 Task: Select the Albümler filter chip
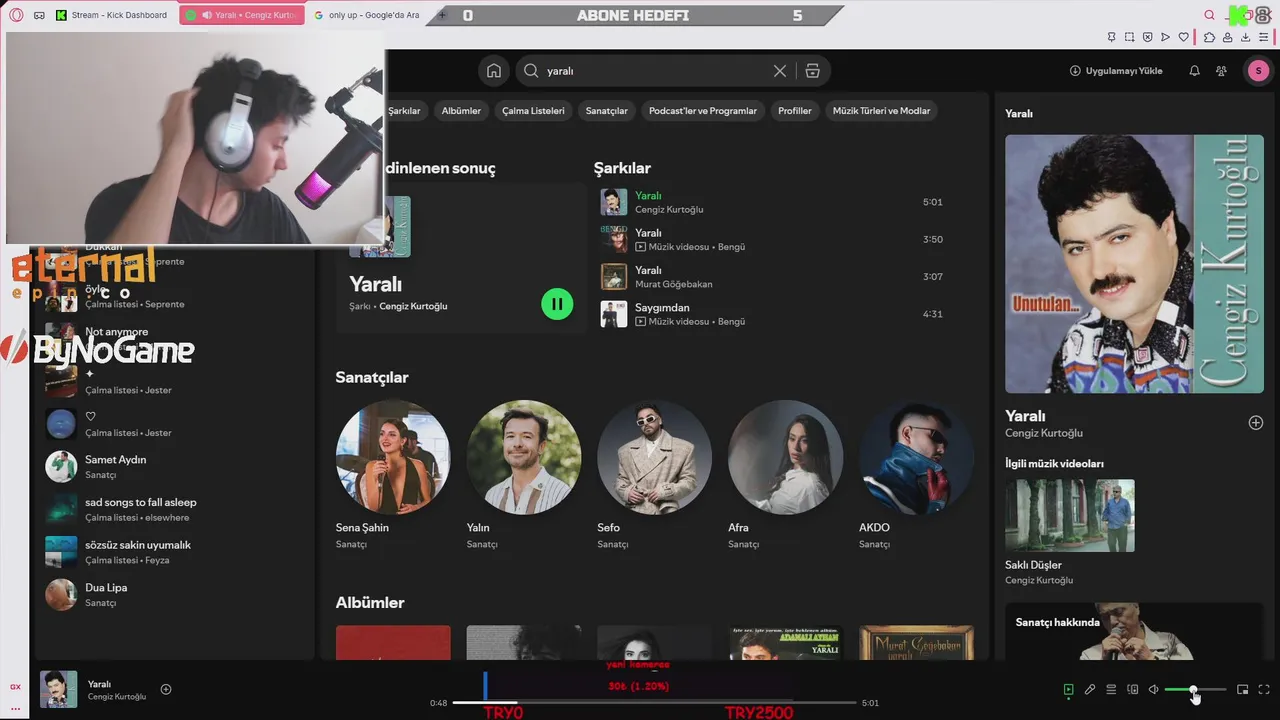[461, 111]
